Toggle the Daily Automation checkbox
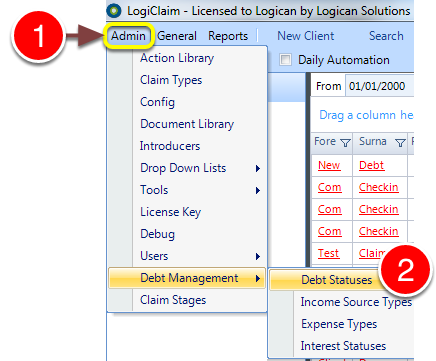 click(x=285, y=60)
